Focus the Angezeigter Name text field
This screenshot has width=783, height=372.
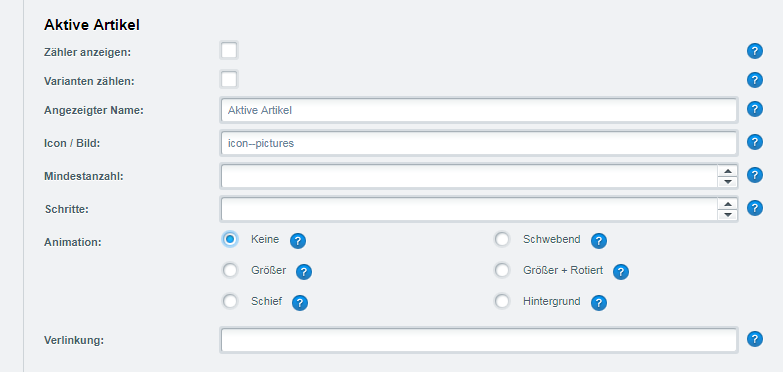point(478,110)
